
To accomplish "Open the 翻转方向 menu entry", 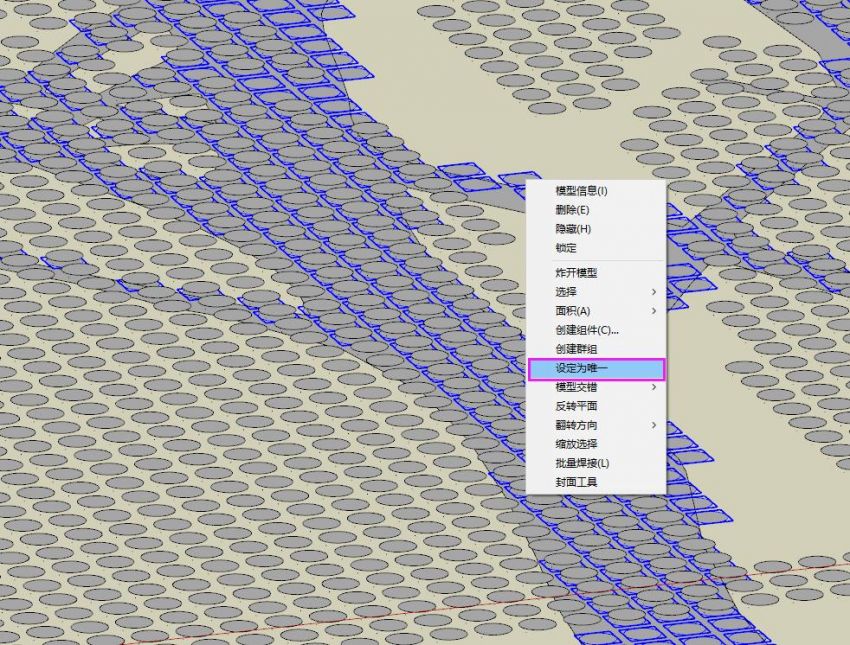I will pos(596,425).
